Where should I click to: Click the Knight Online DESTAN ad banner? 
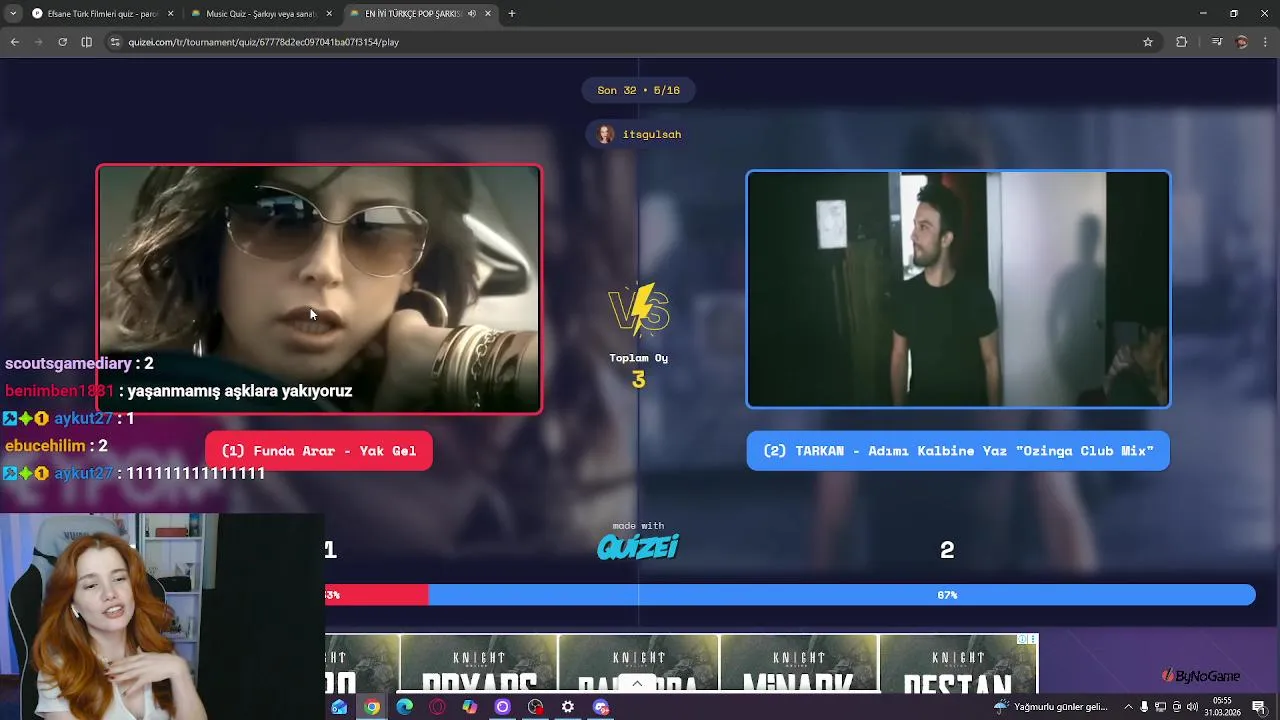(958, 663)
